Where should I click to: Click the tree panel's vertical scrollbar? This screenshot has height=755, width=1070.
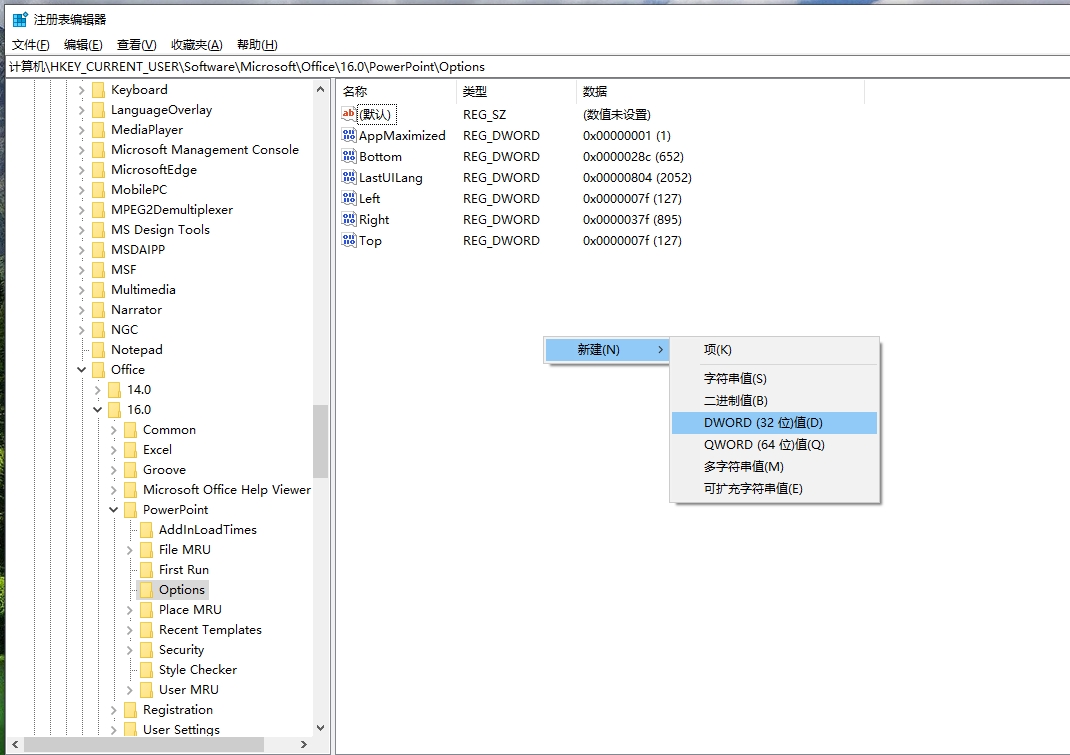[x=322, y=440]
